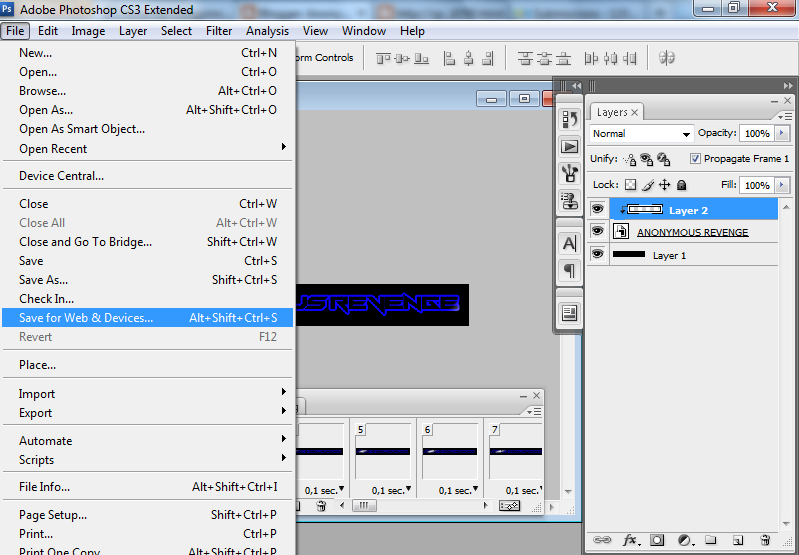This screenshot has height=555, width=799.
Task: Click Create new group folder icon
Action: 711,540
